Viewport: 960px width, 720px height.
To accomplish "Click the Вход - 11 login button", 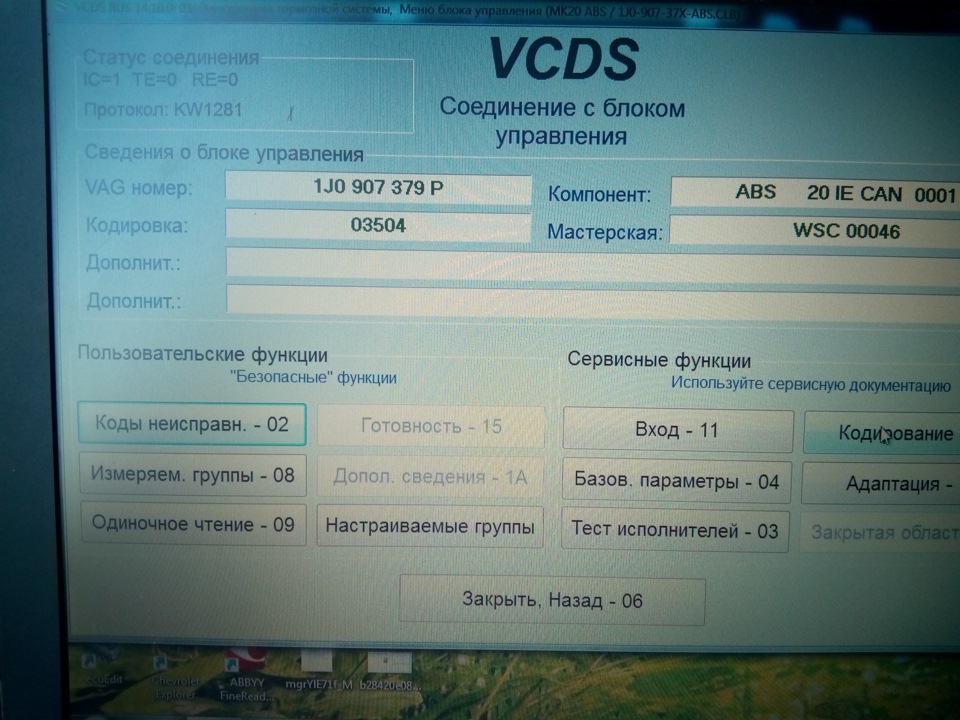I will click(678, 430).
